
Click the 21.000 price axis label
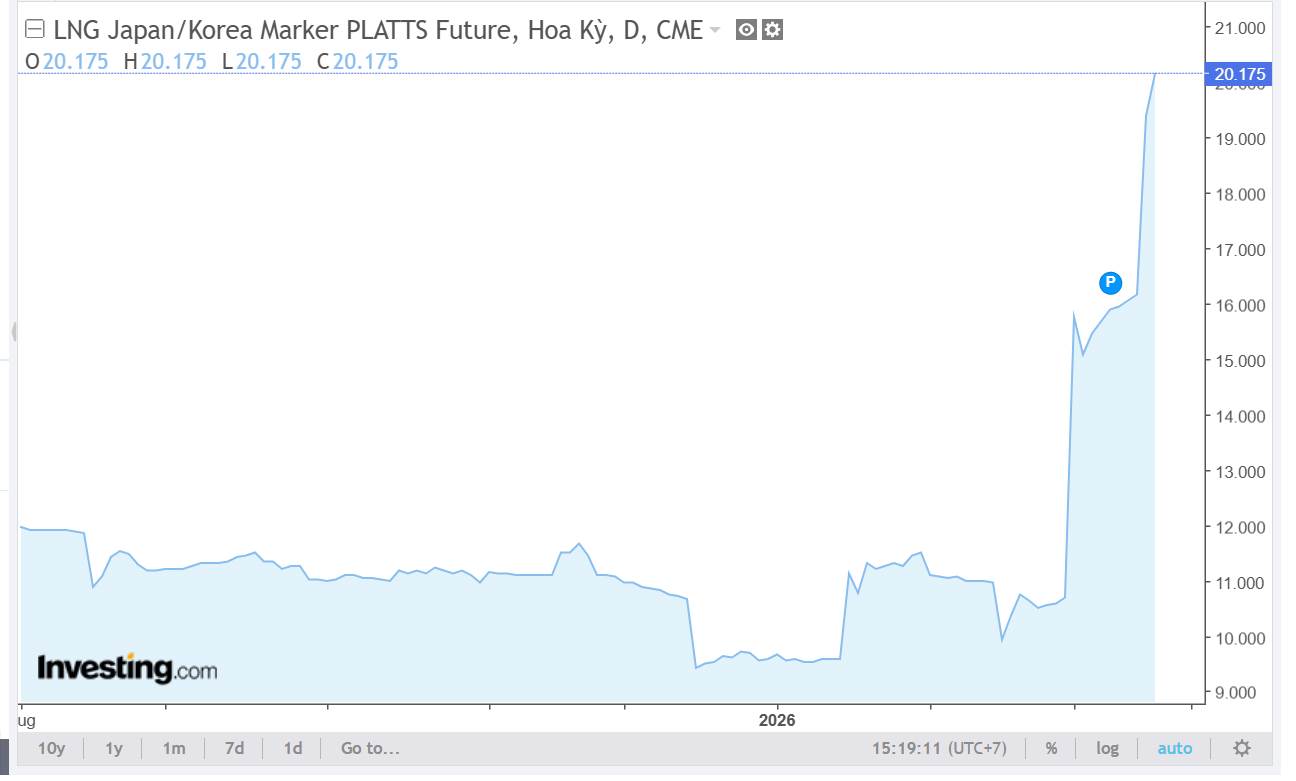[1238, 28]
